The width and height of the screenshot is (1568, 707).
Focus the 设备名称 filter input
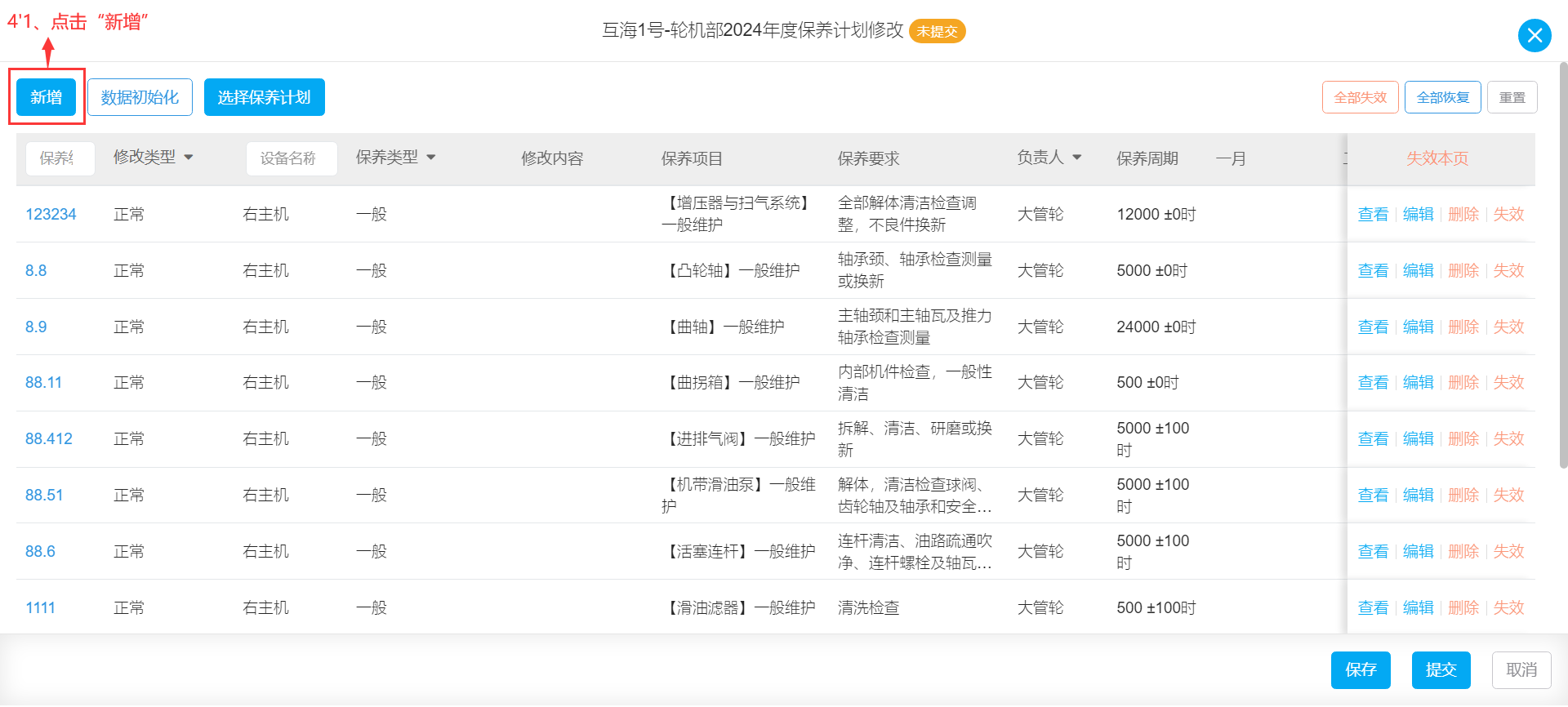[x=292, y=158]
